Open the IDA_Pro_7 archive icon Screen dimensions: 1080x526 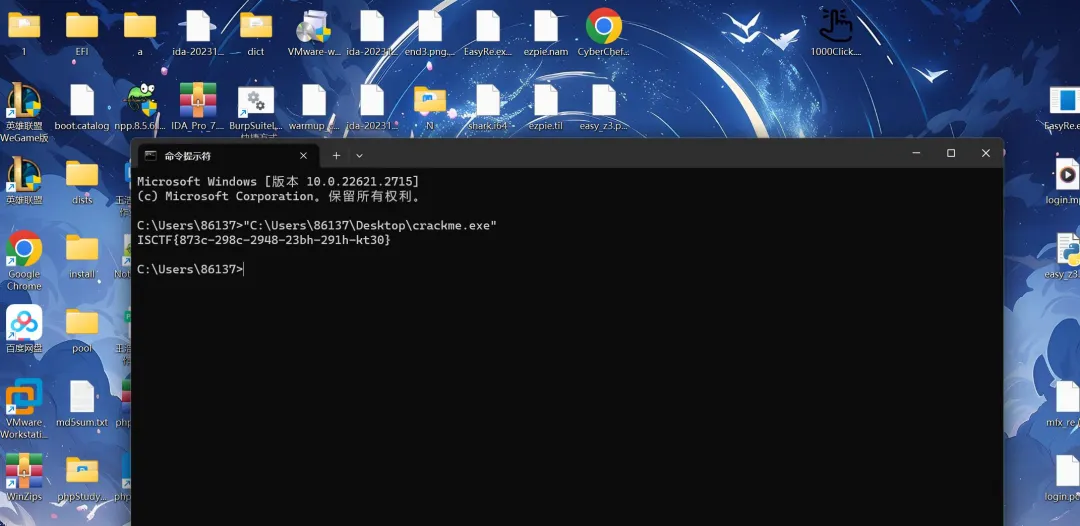198,101
